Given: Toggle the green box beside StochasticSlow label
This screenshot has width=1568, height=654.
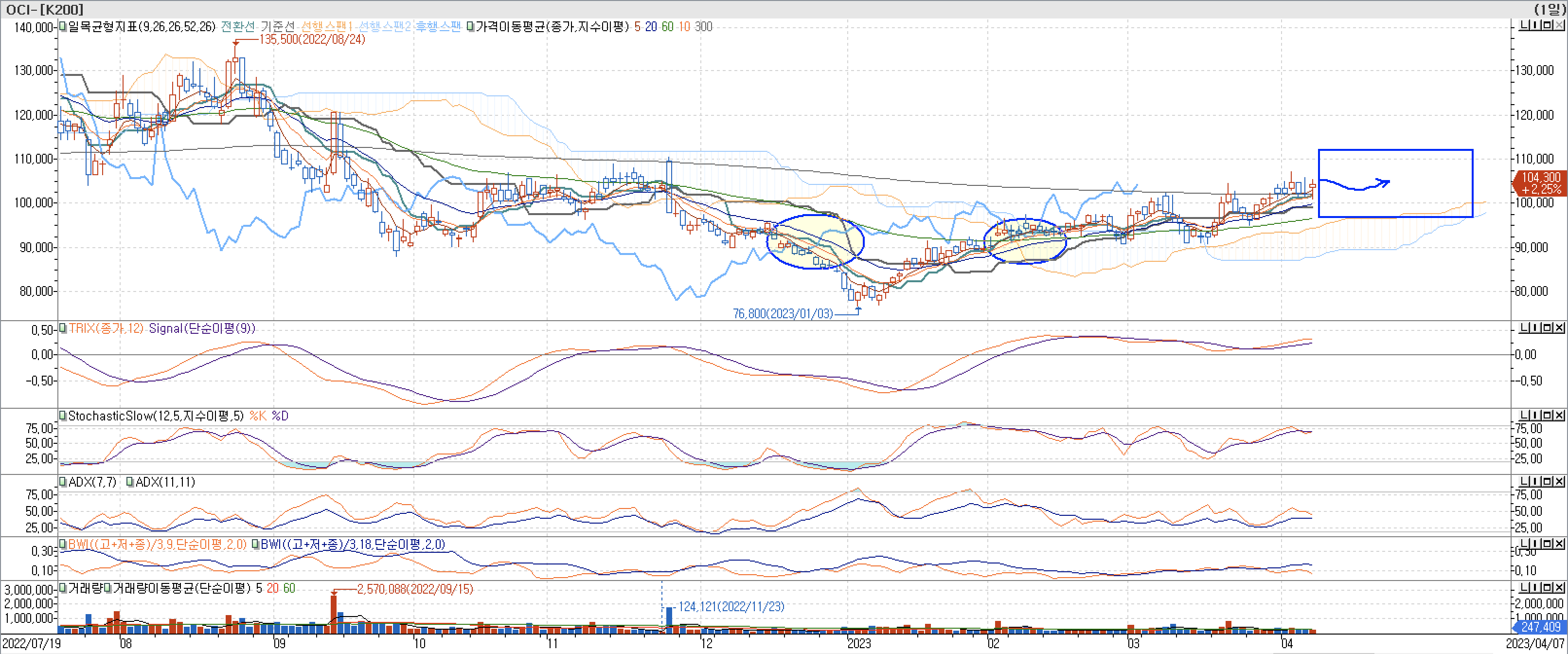Looking at the screenshot, I should pyautogui.click(x=63, y=416).
